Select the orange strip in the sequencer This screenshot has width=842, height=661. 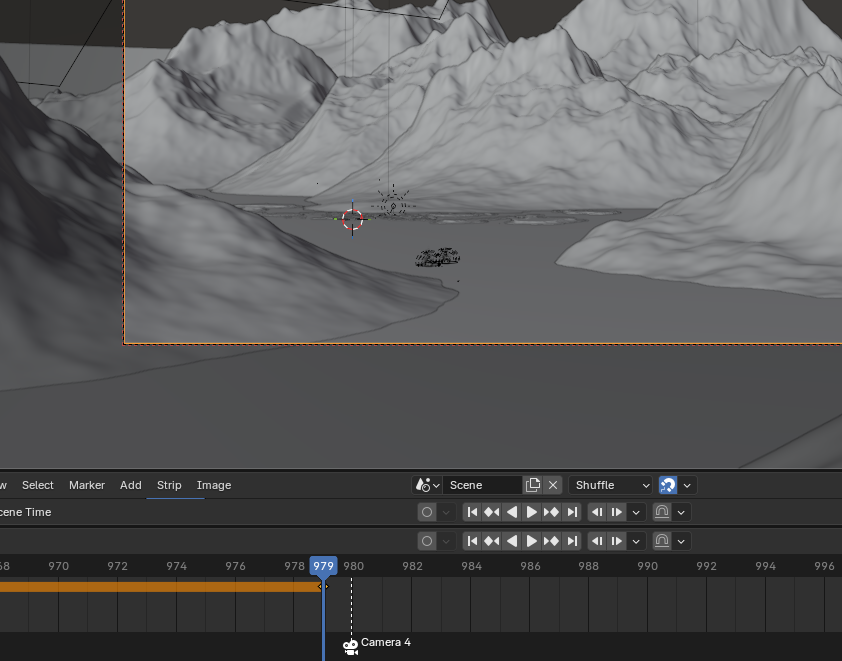[160, 586]
